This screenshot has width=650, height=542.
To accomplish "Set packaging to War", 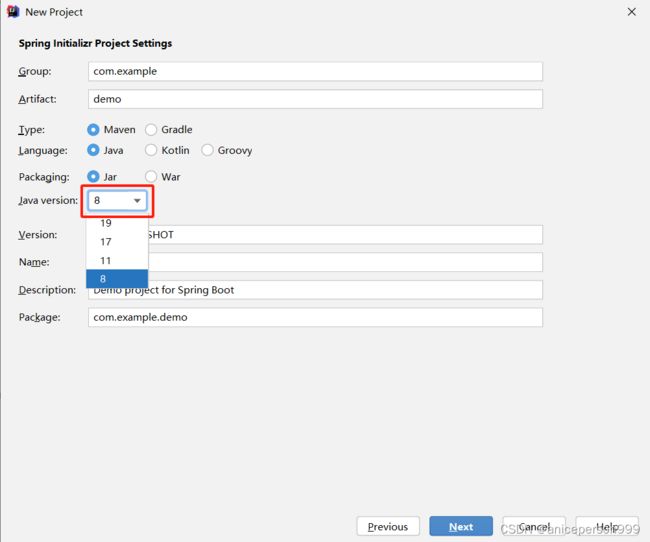I will pos(151,177).
